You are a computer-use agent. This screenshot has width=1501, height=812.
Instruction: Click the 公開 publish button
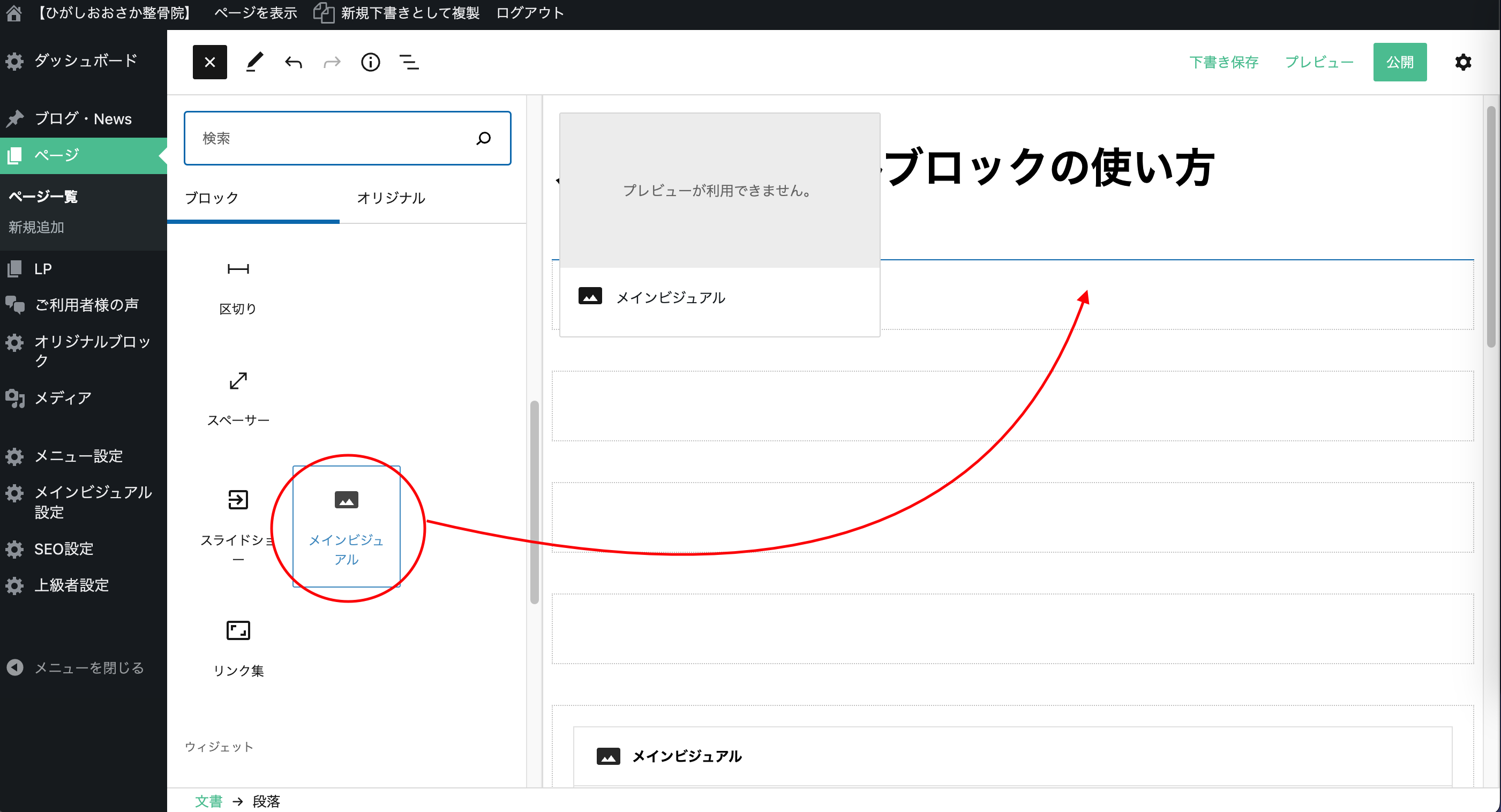click(1399, 62)
